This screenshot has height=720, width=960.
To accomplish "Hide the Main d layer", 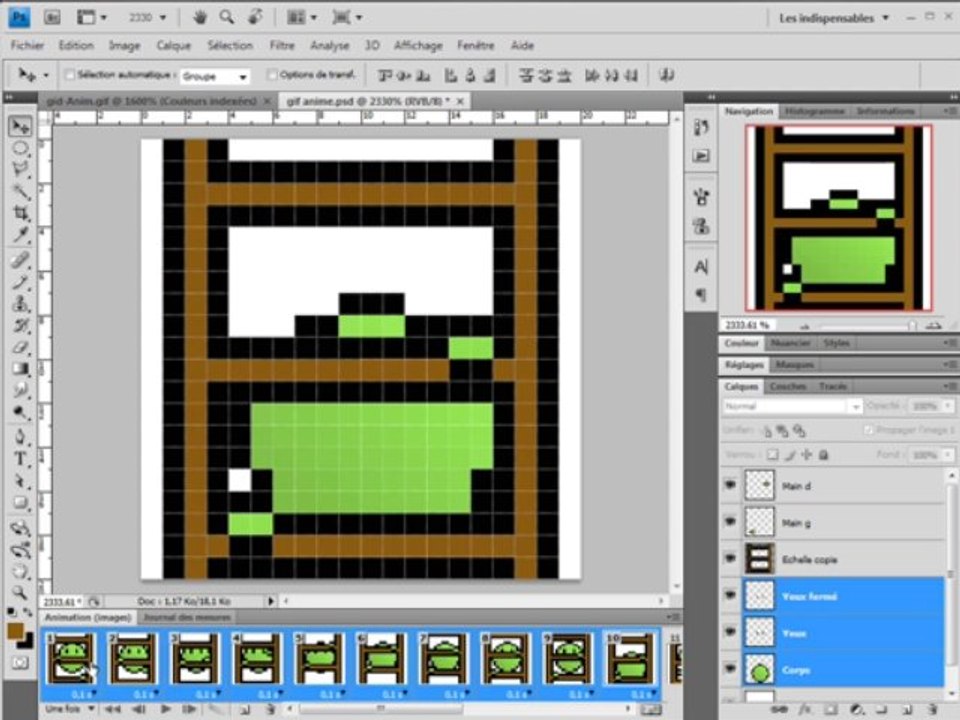I will pos(730,486).
